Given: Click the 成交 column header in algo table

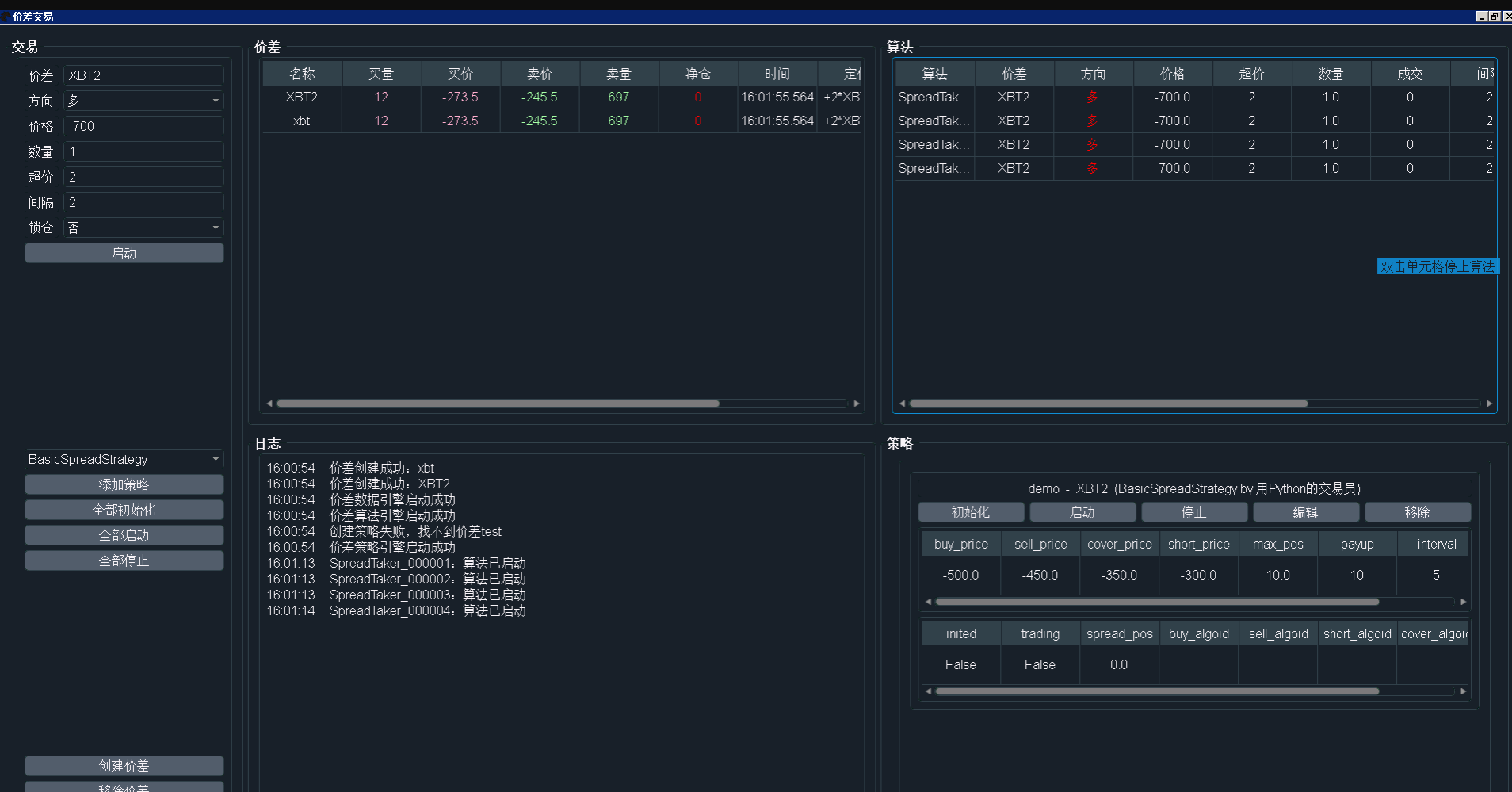Looking at the screenshot, I should click(1411, 74).
